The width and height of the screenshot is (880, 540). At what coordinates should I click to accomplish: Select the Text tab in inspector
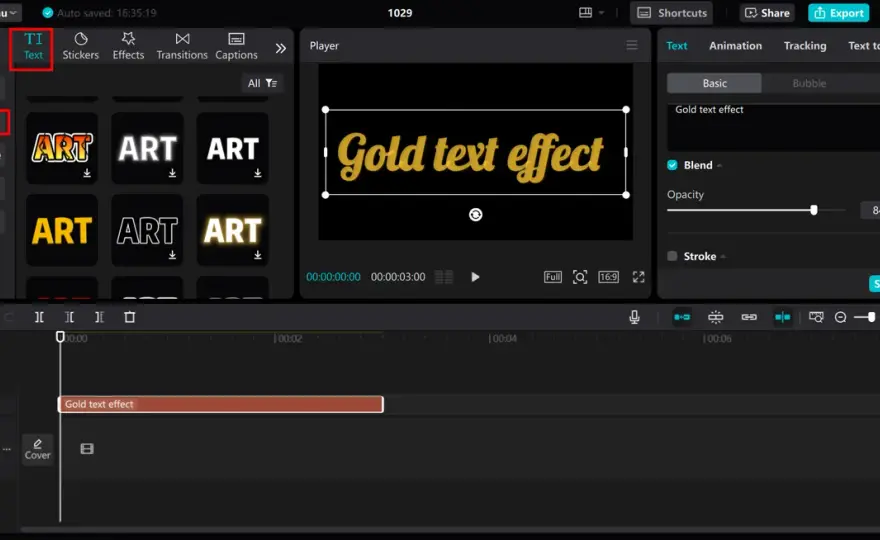tap(676, 46)
